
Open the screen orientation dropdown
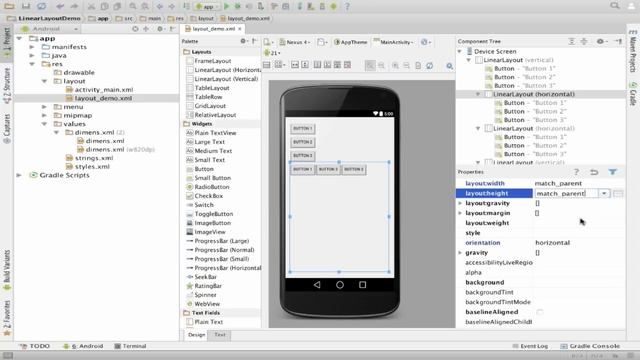point(322,42)
